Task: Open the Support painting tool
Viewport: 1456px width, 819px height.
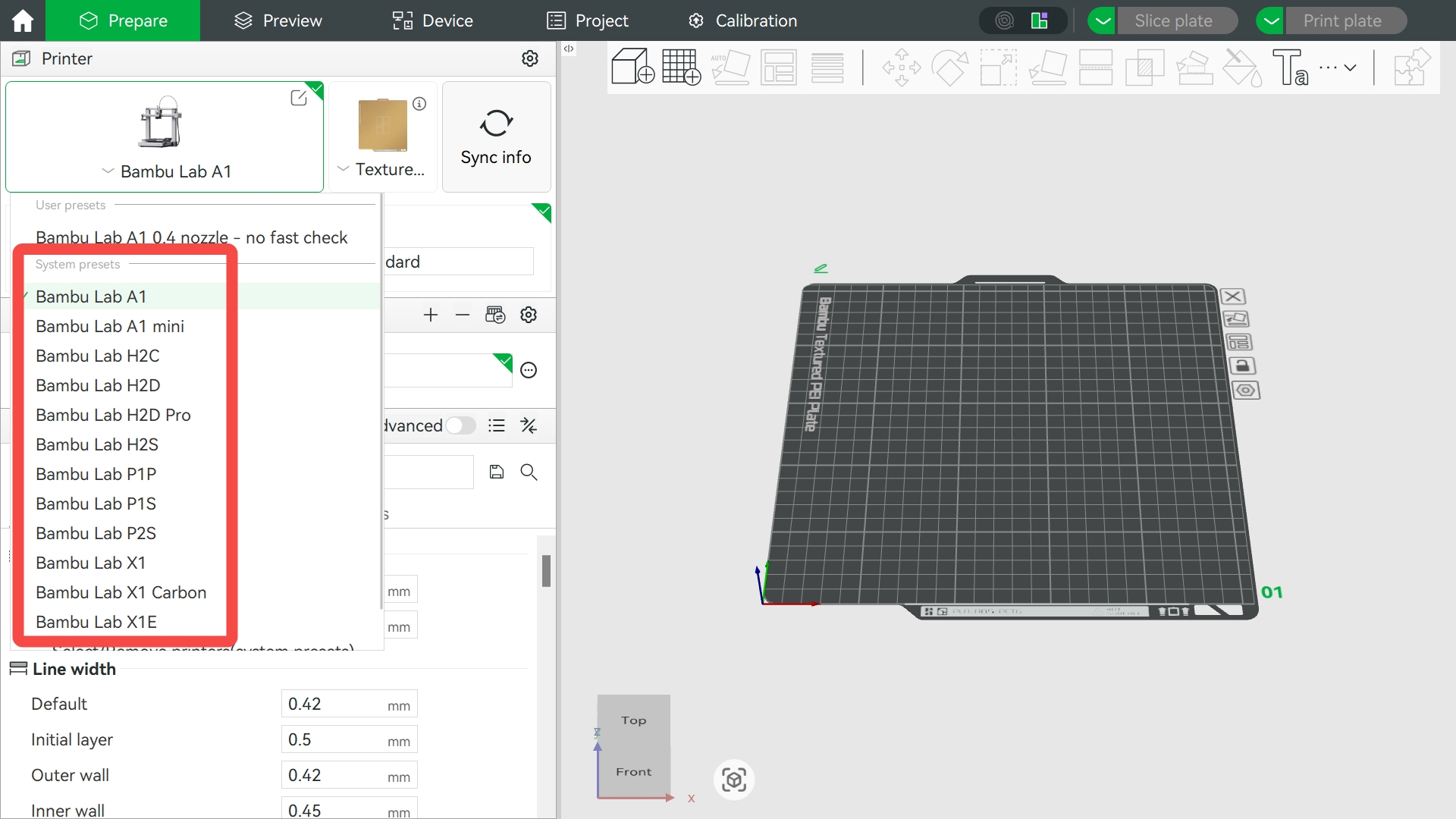Action: point(1194,67)
